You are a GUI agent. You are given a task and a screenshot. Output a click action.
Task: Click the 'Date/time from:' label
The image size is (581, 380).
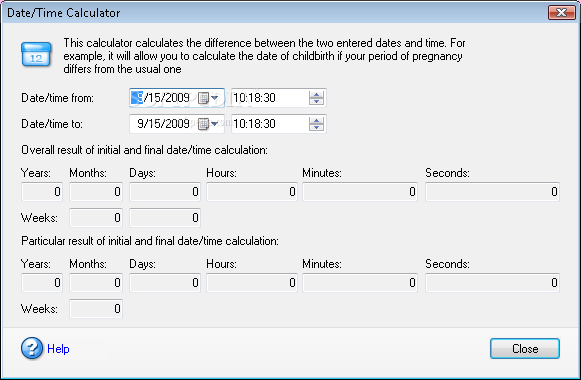[57, 98]
